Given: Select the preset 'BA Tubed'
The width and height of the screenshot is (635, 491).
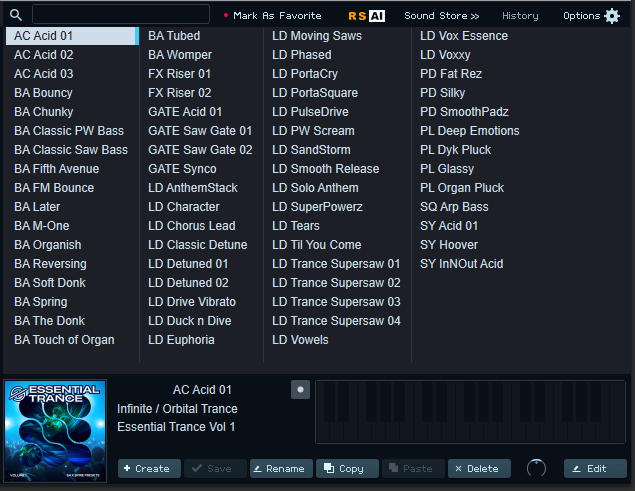Looking at the screenshot, I should [x=174, y=36].
